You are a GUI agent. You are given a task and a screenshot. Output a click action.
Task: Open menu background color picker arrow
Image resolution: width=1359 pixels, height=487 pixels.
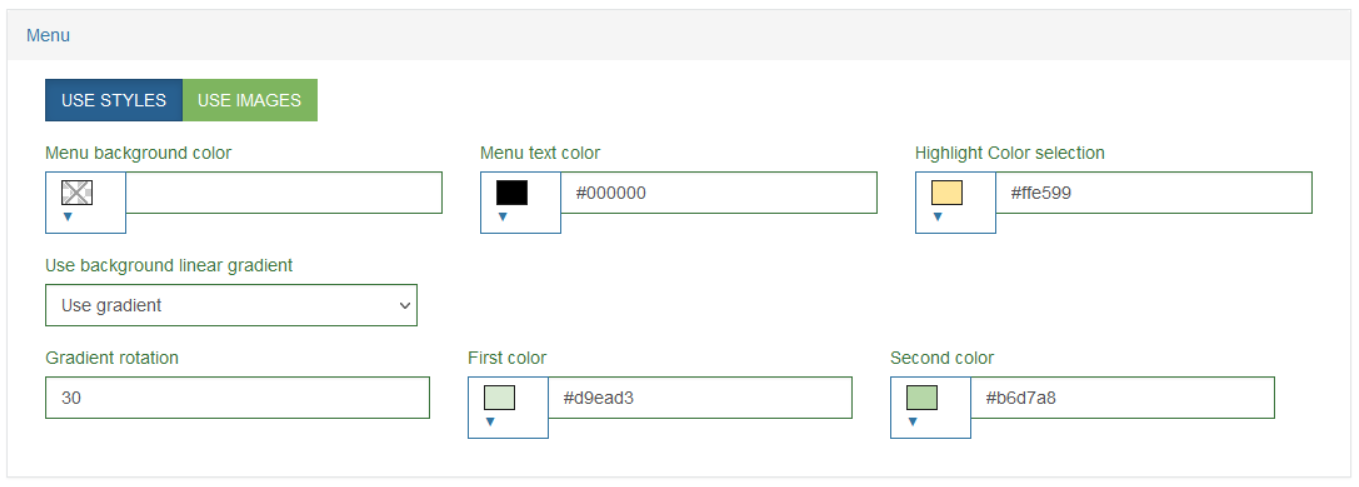(68, 217)
